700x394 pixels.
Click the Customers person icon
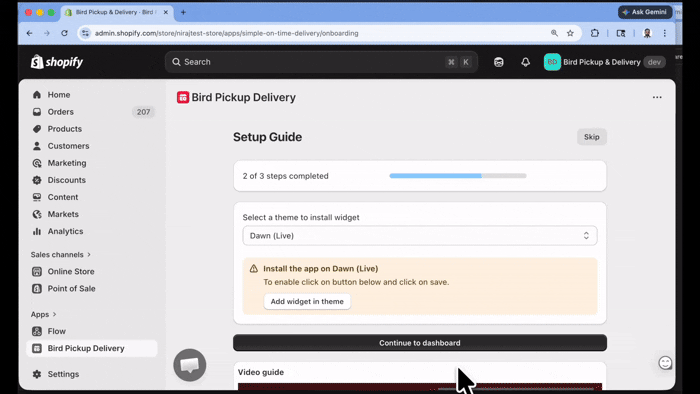click(37, 146)
